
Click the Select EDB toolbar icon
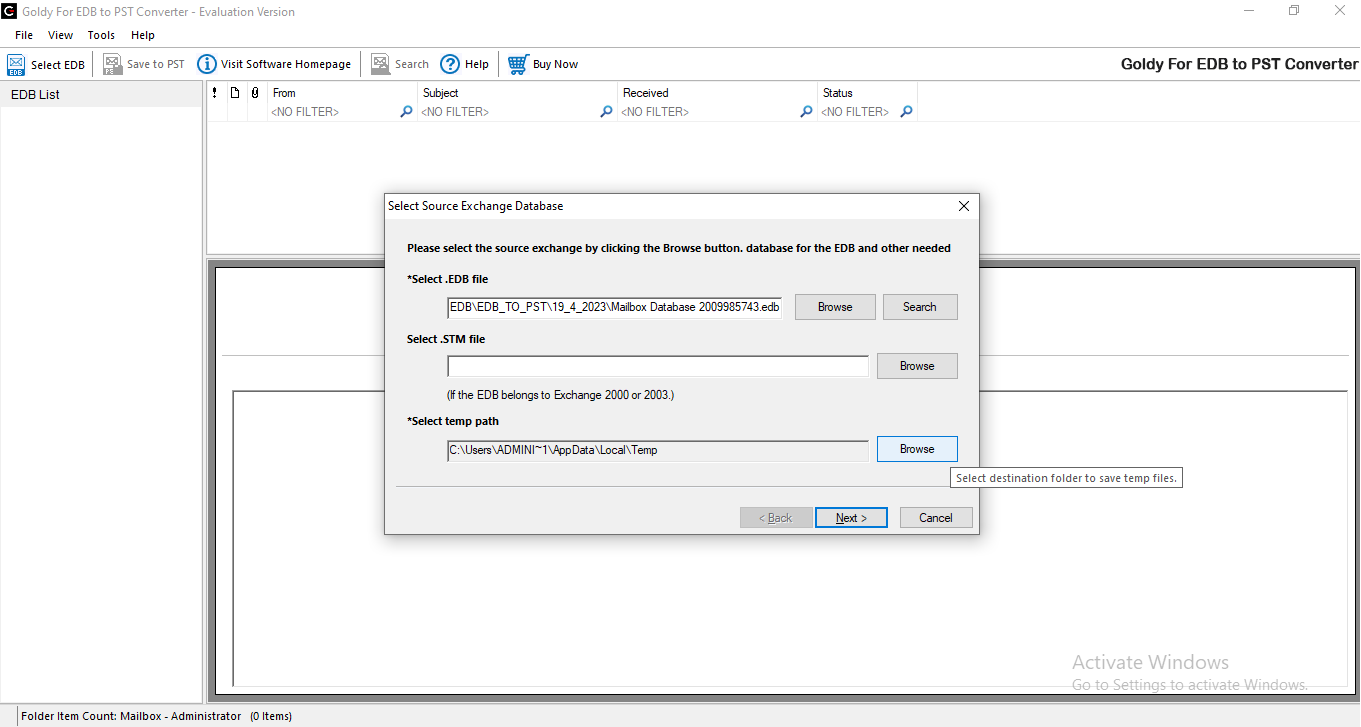click(16, 65)
